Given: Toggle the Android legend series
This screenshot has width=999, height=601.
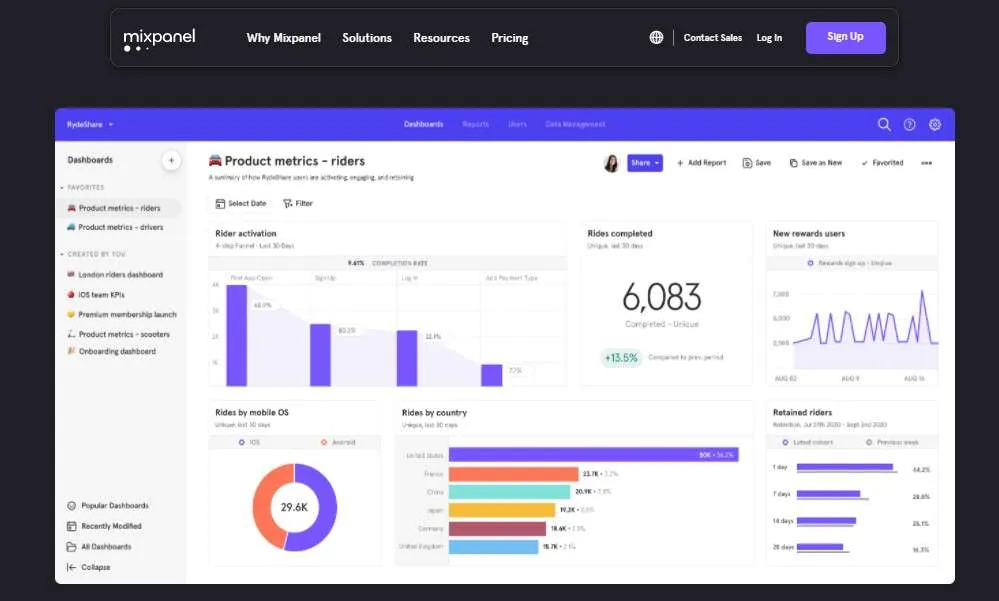Looking at the screenshot, I should [338, 442].
